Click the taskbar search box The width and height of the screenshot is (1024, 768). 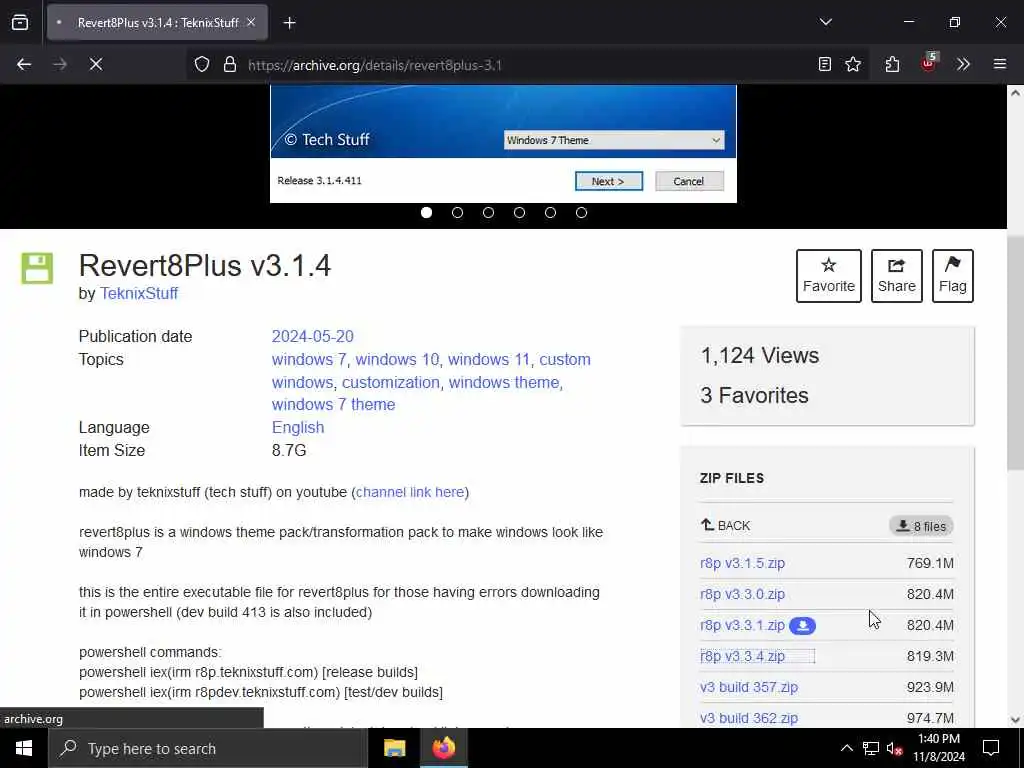tap(208, 748)
